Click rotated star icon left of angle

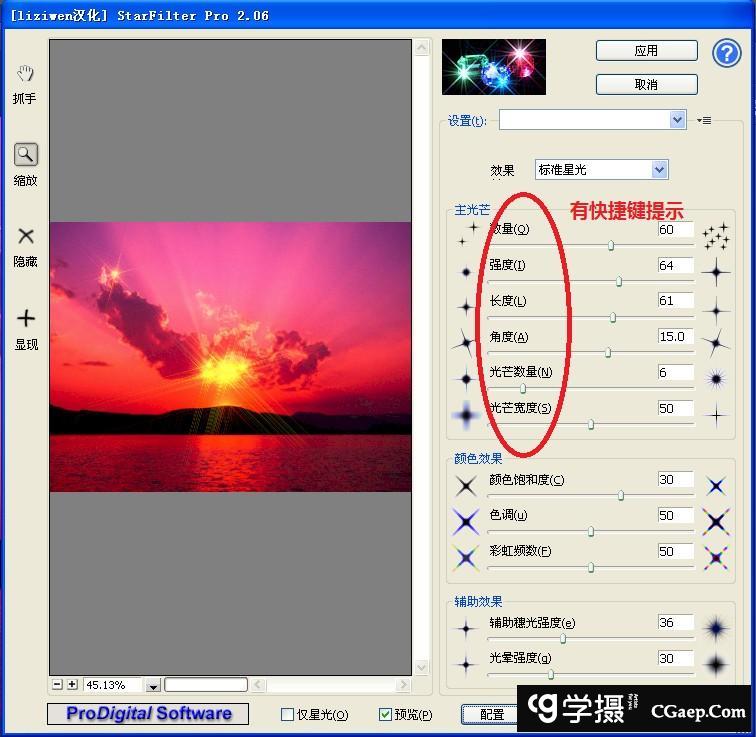[465, 343]
